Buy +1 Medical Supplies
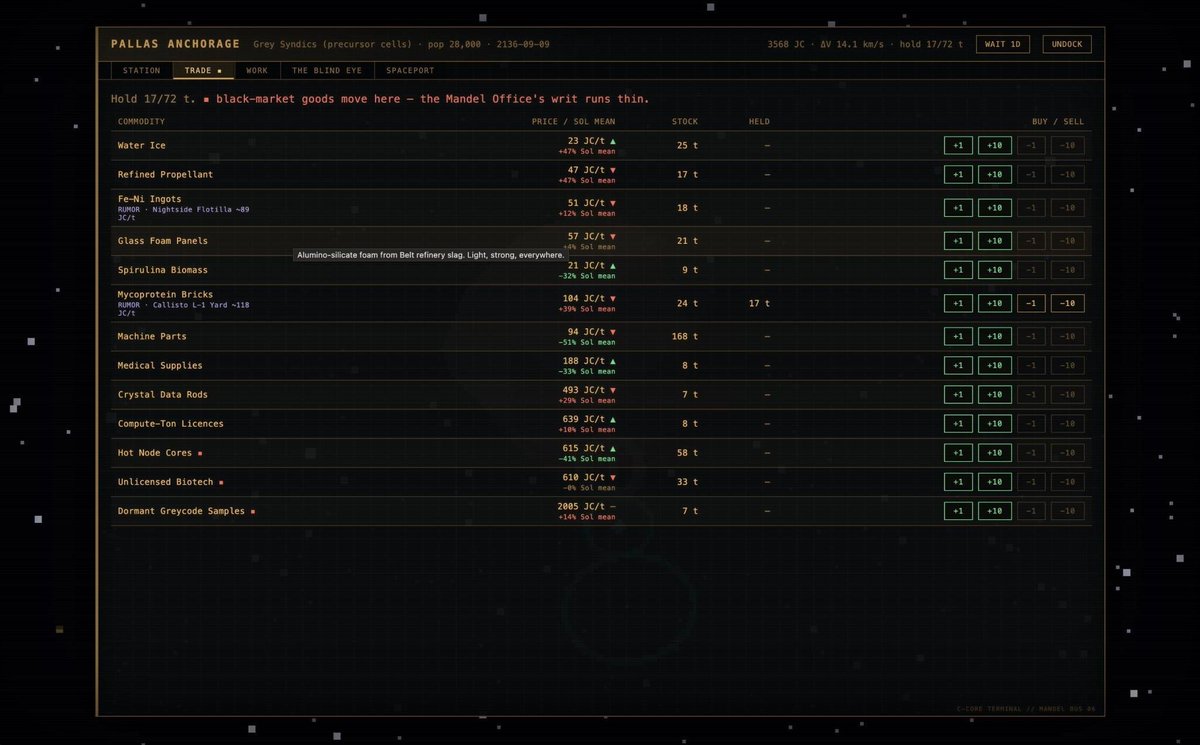The height and width of the screenshot is (745, 1200). pyautogui.click(x=958, y=365)
